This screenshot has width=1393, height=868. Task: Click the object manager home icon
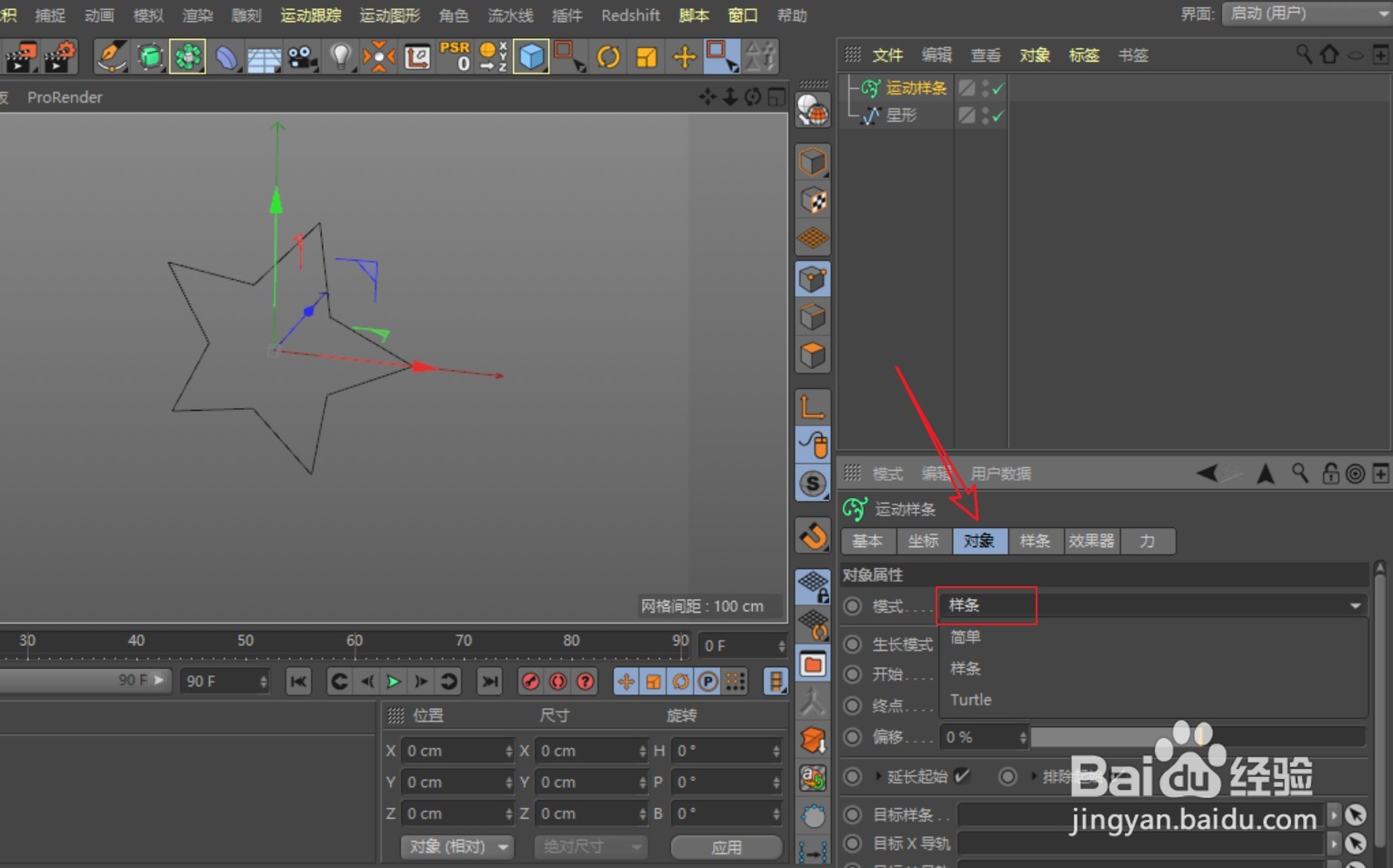tap(1329, 55)
